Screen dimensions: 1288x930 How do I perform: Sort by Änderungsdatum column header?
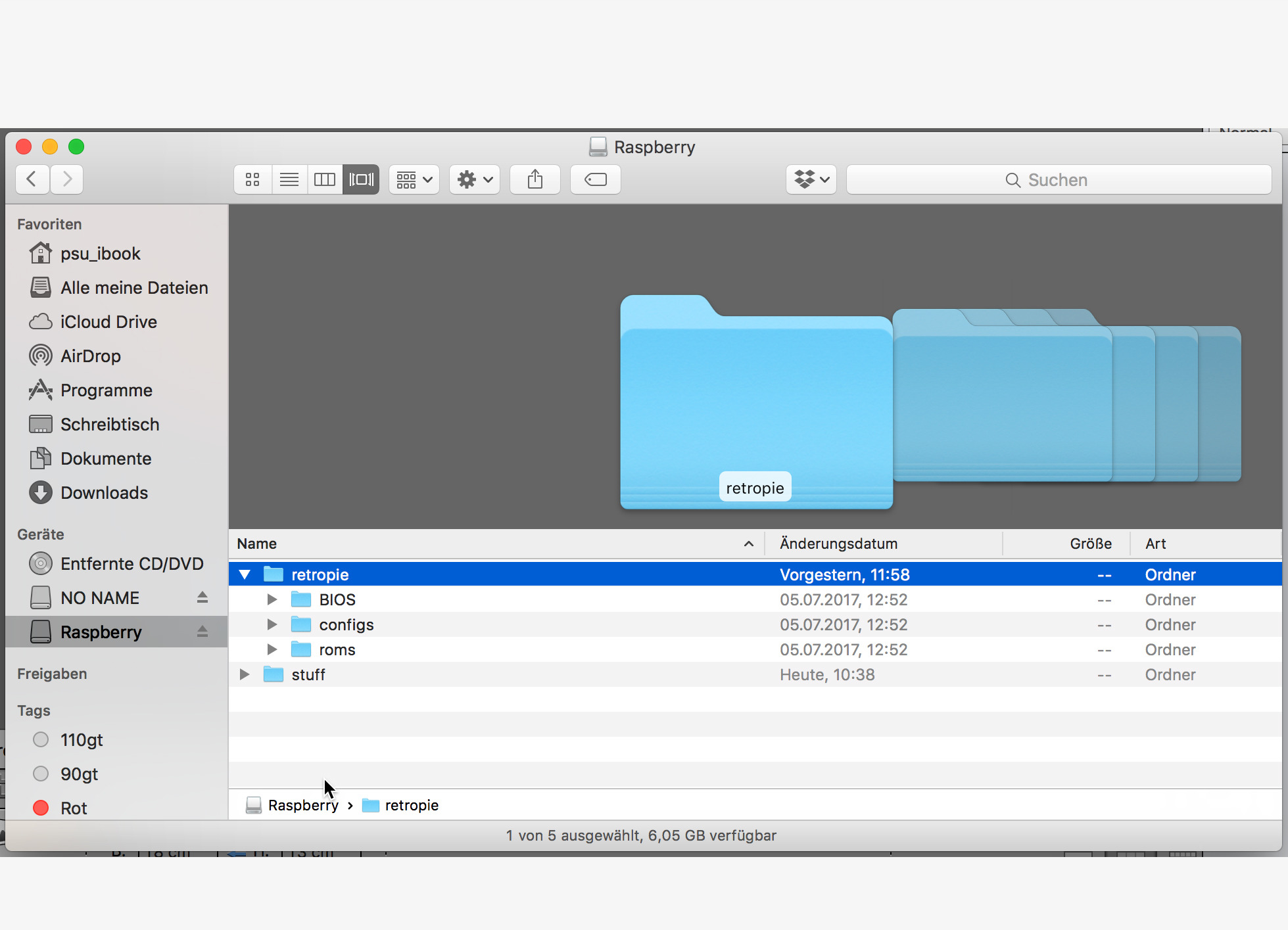click(x=838, y=544)
